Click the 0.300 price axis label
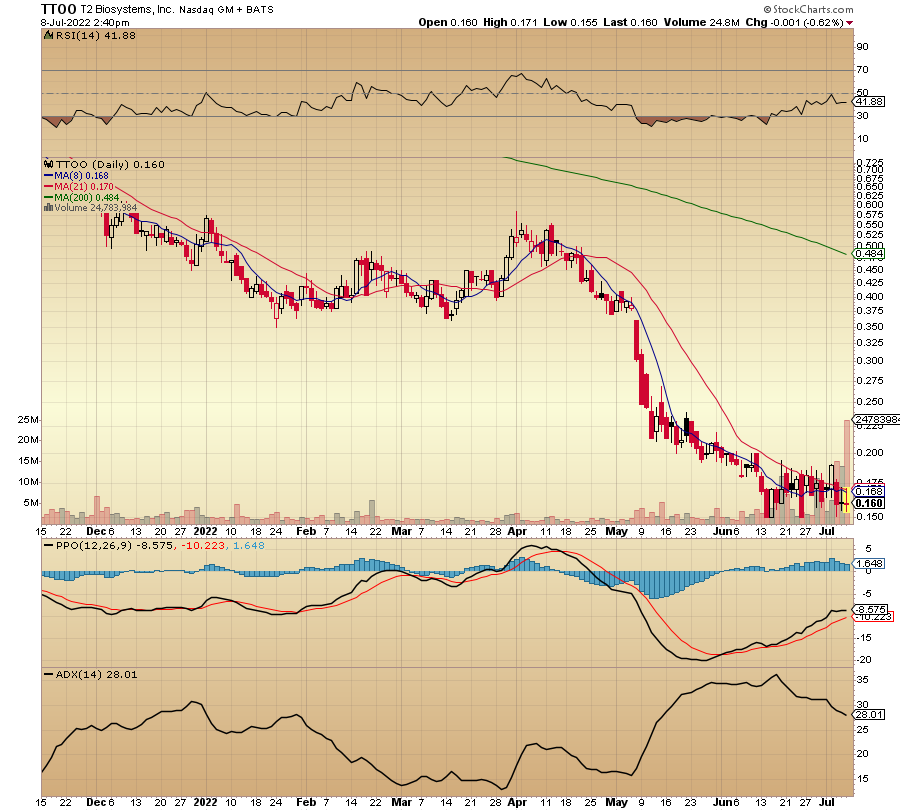 point(870,361)
